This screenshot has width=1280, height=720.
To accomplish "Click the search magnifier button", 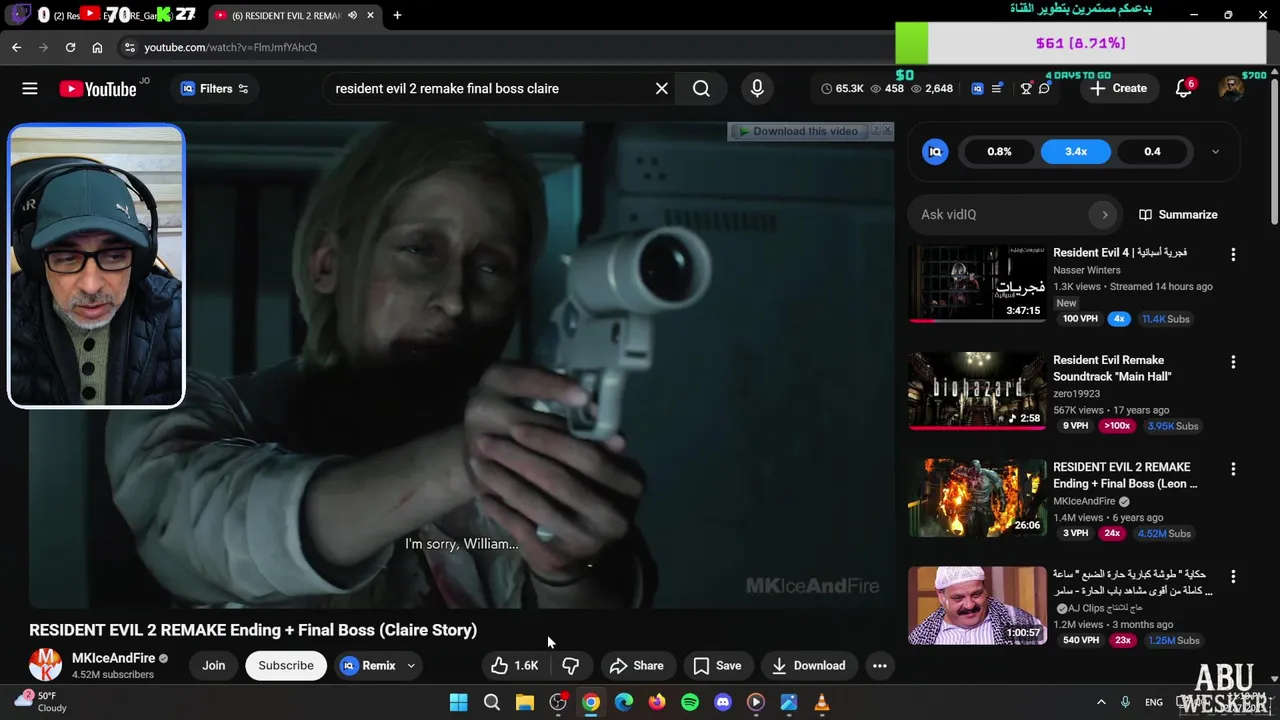I will 701,88.
